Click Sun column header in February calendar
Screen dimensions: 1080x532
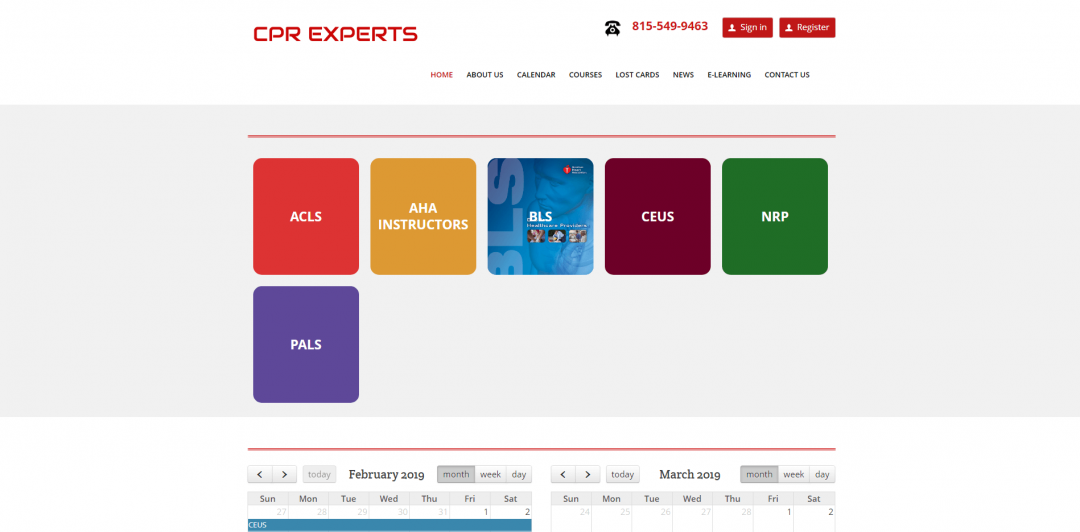268,499
